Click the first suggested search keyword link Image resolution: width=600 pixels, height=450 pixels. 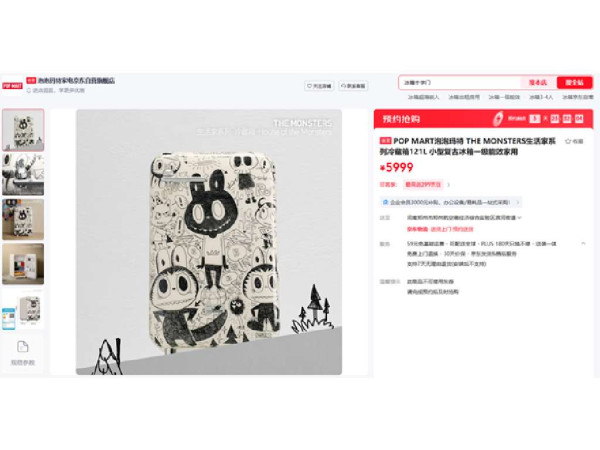tap(424, 97)
